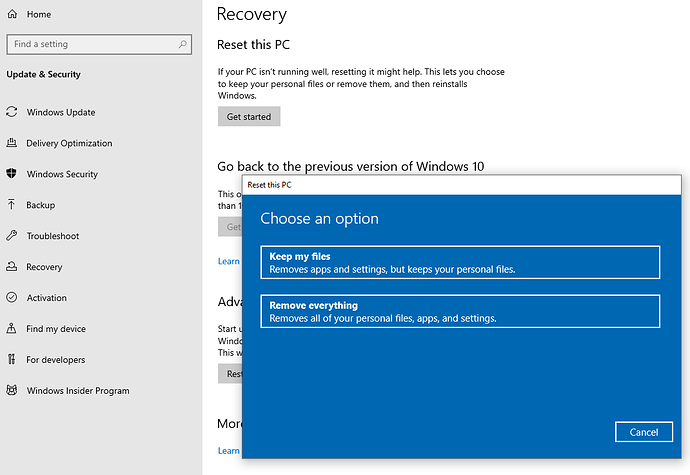This screenshot has height=475, width=690.
Task: Select the Delivery Optimization icon
Action: (x=12, y=143)
